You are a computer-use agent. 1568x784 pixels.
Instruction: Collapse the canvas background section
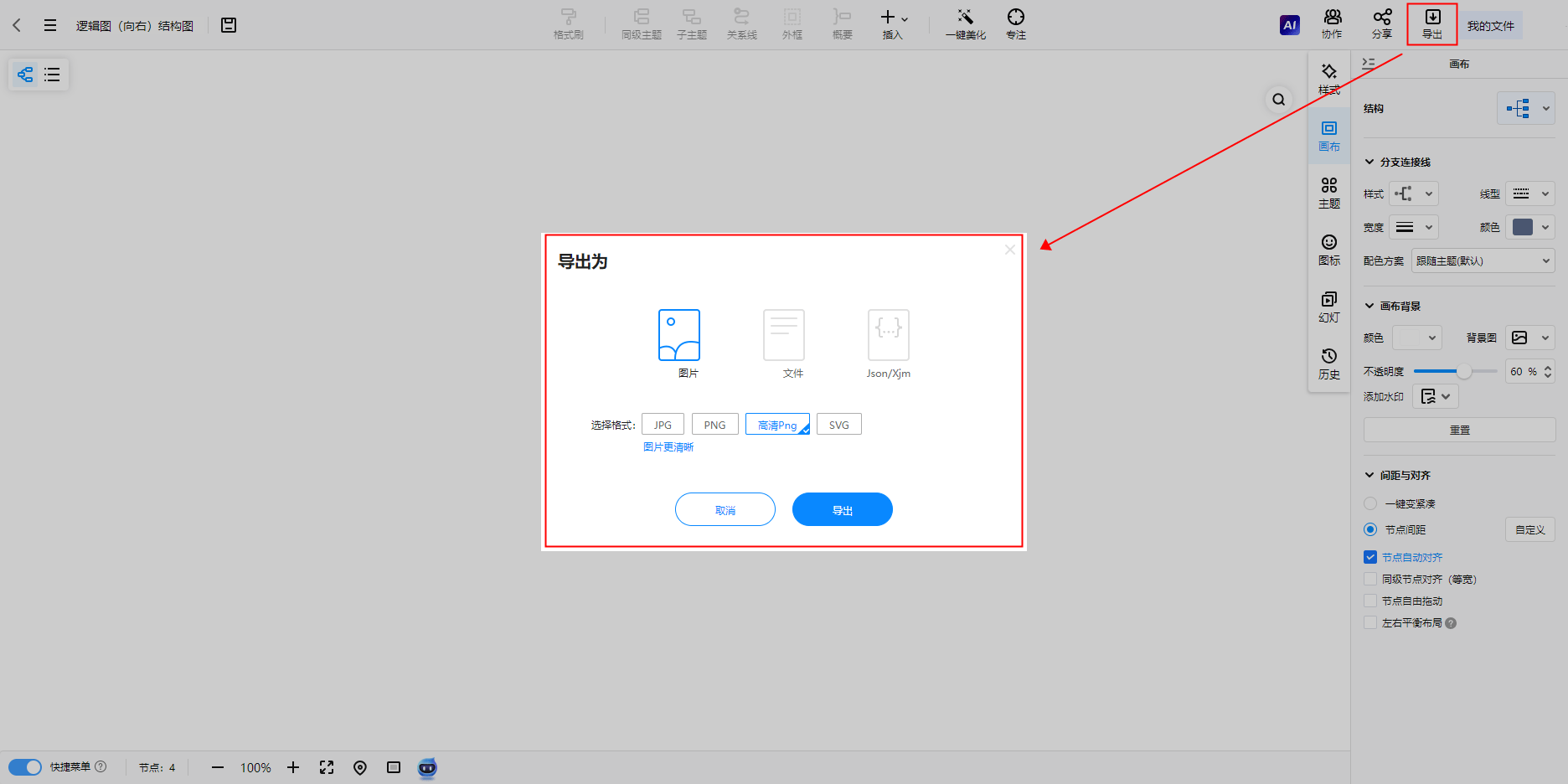1369,306
